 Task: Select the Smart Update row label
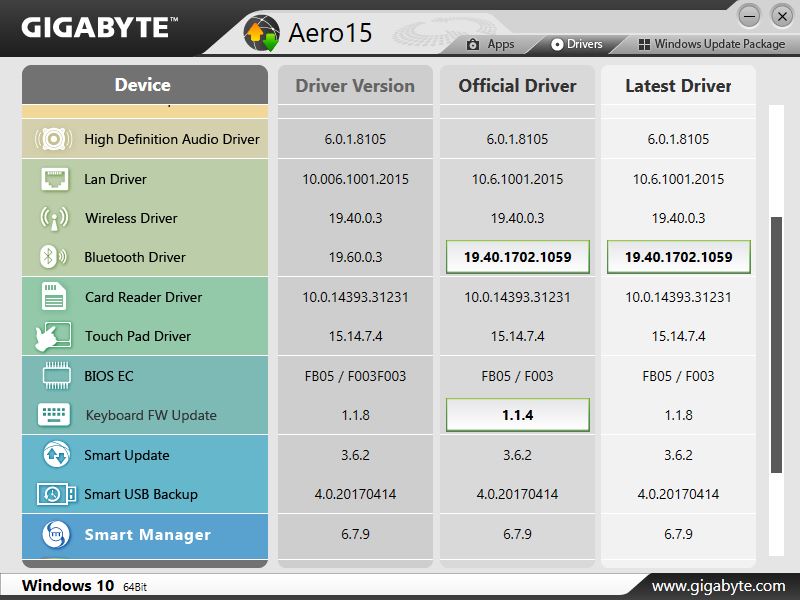pyautogui.click(x=127, y=455)
